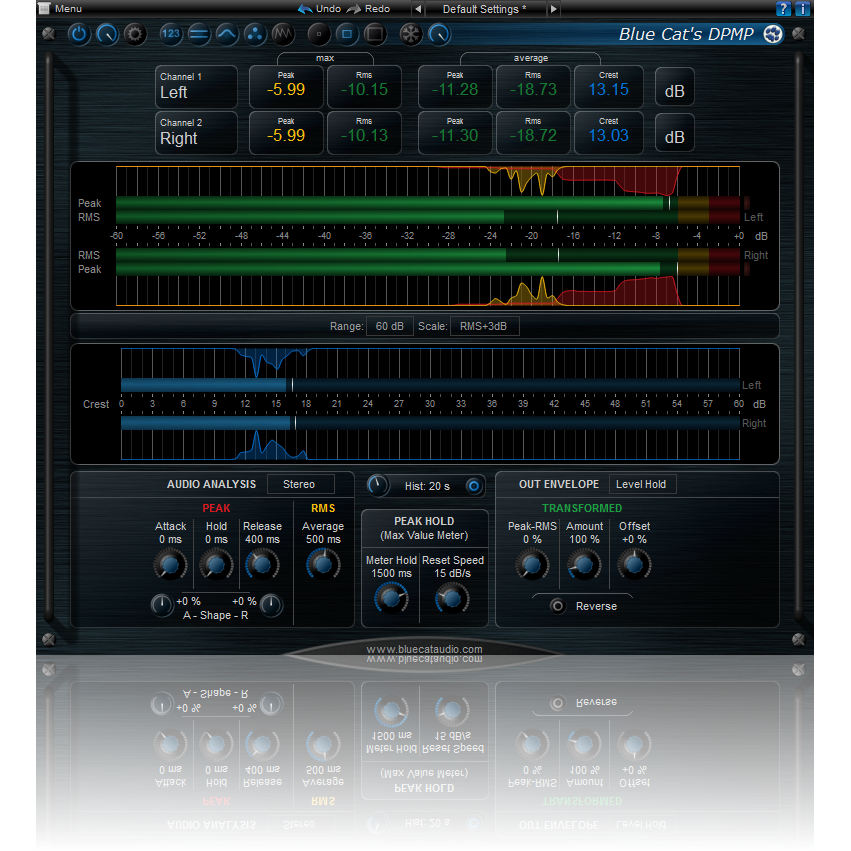
Task: Click the snowflake freeze icon
Action: click(411, 33)
